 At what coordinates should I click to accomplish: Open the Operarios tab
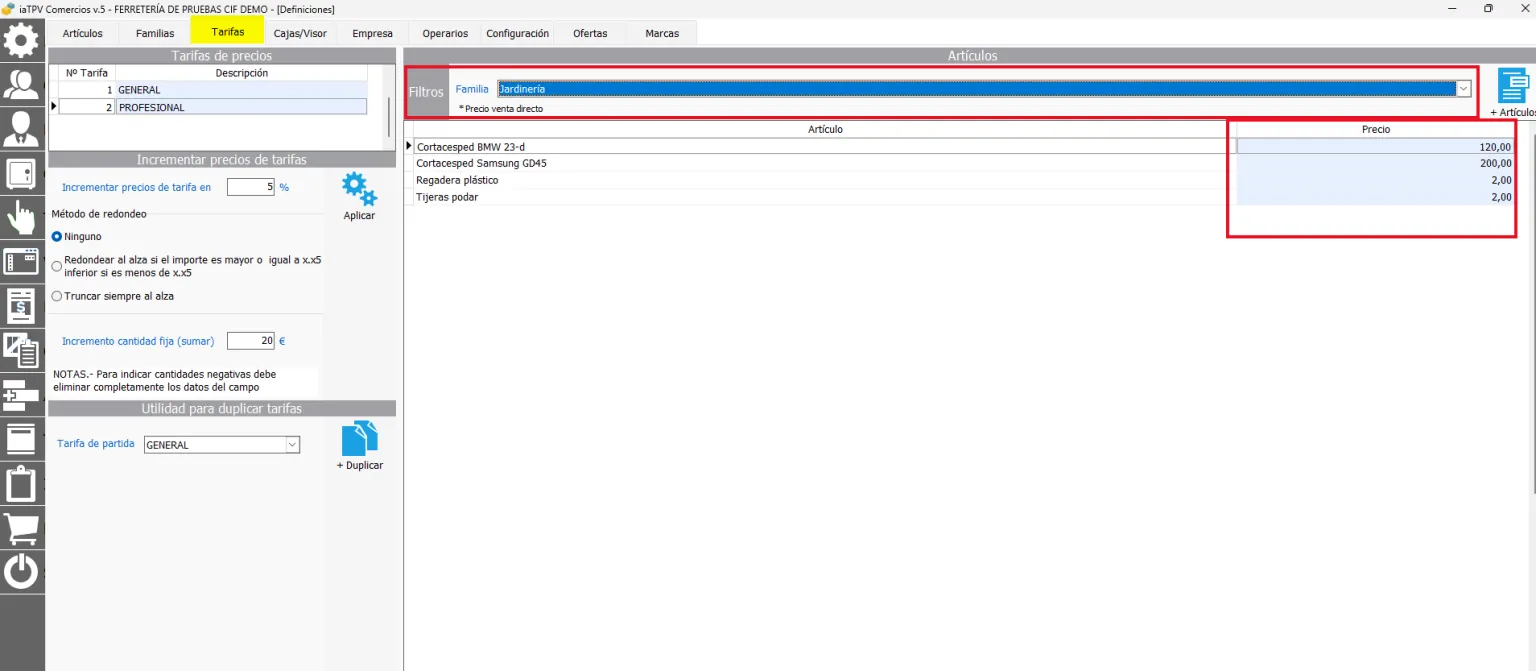pyautogui.click(x=445, y=33)
